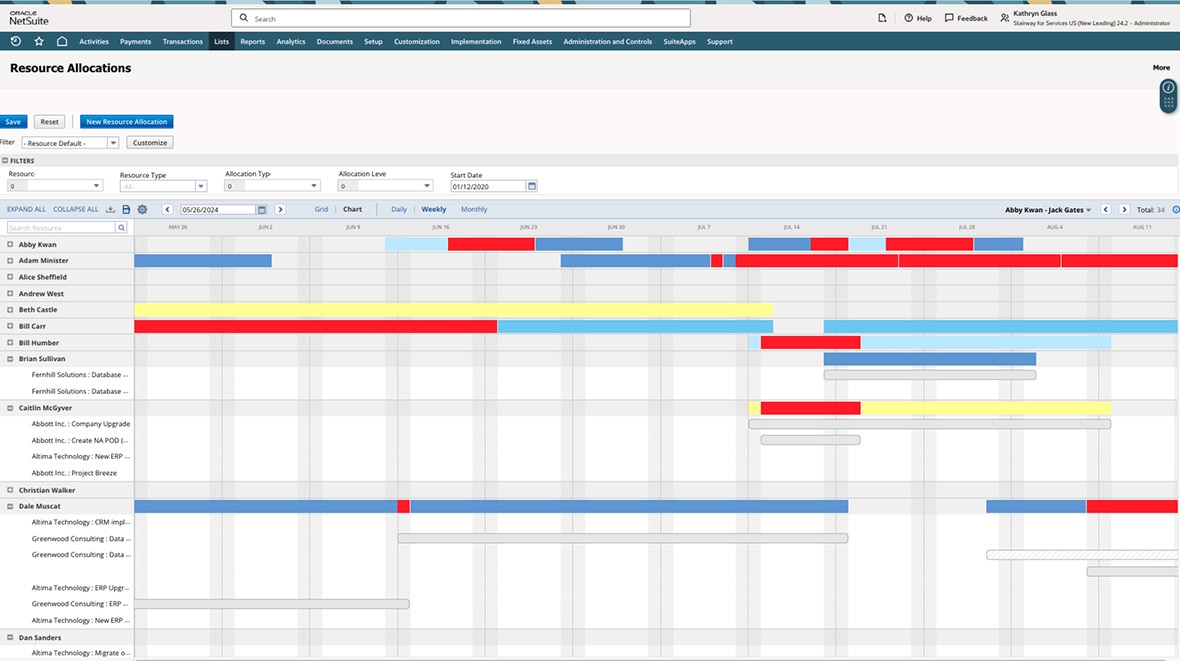Open the Recent Records history icon
1180x661 pixels.
click(x=15, y=41)
